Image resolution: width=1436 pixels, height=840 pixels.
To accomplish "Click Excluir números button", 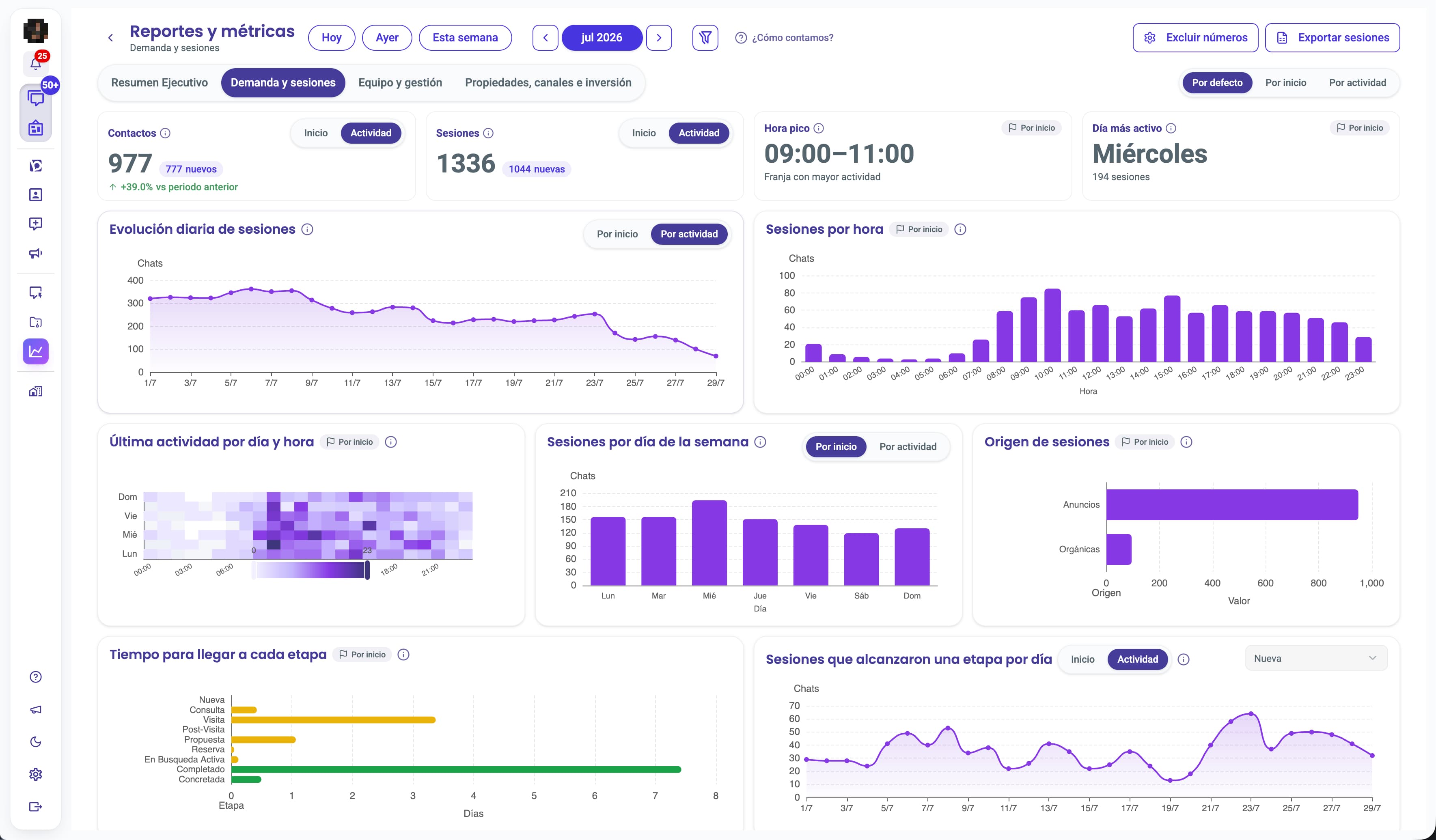I will 1195,38.
